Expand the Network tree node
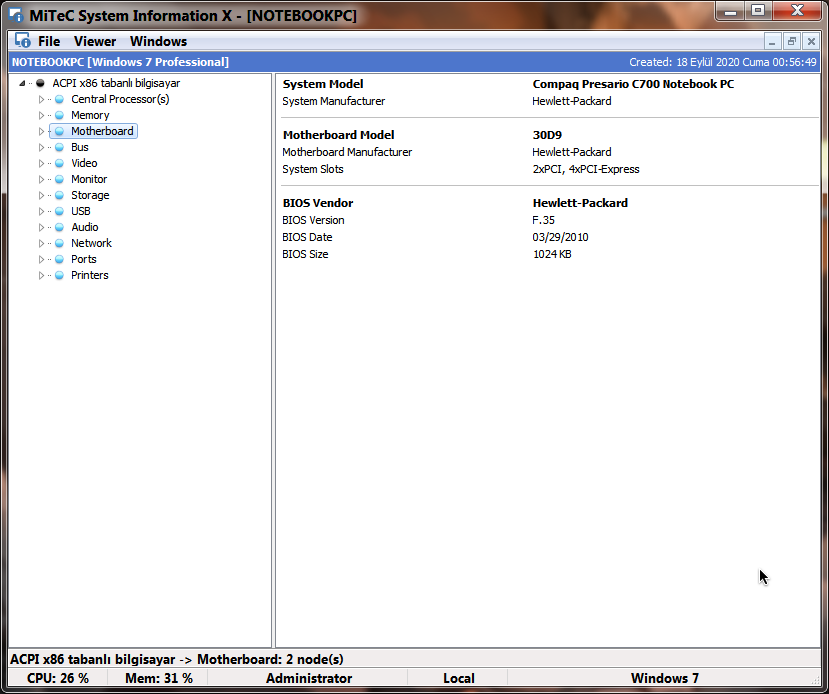Viewport: 829px width, 694px height. coord(41,243)
